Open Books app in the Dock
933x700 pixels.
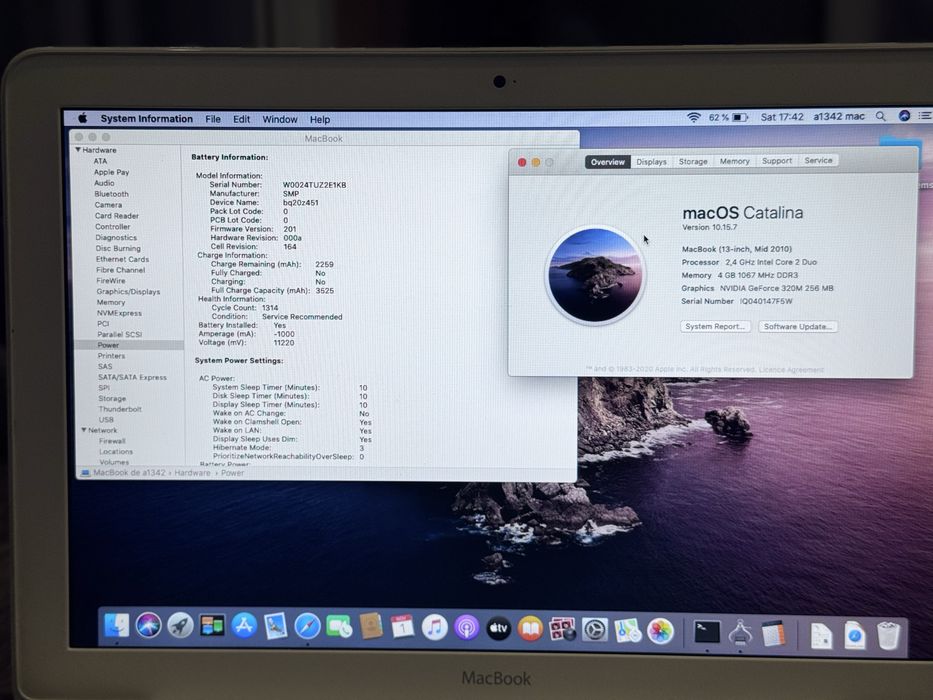click(530, 629)
